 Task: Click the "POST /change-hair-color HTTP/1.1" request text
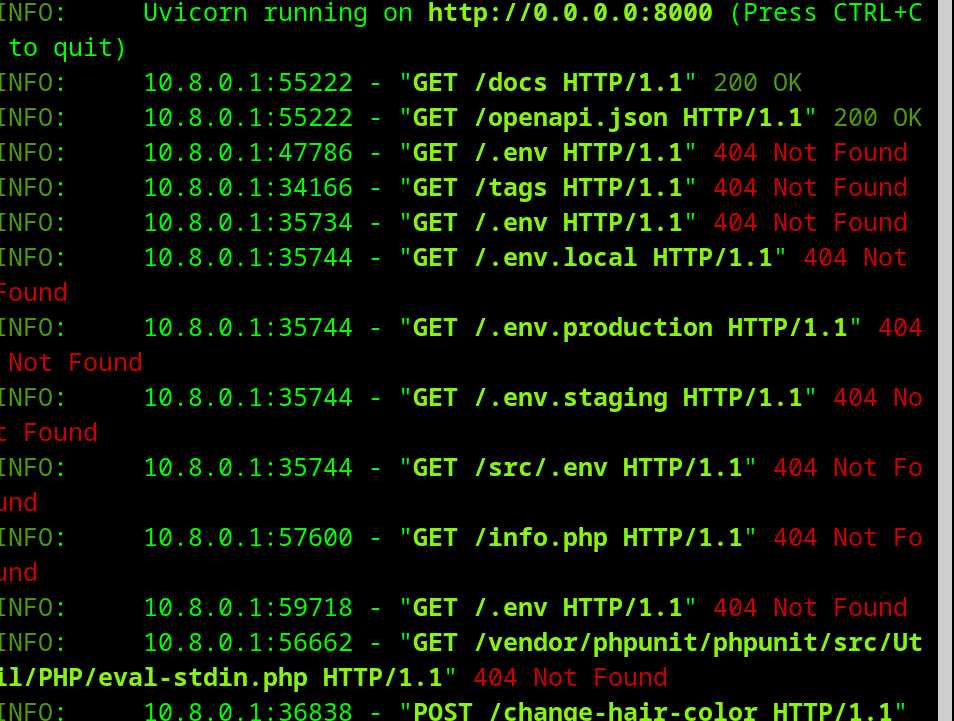tap(653, 712)
